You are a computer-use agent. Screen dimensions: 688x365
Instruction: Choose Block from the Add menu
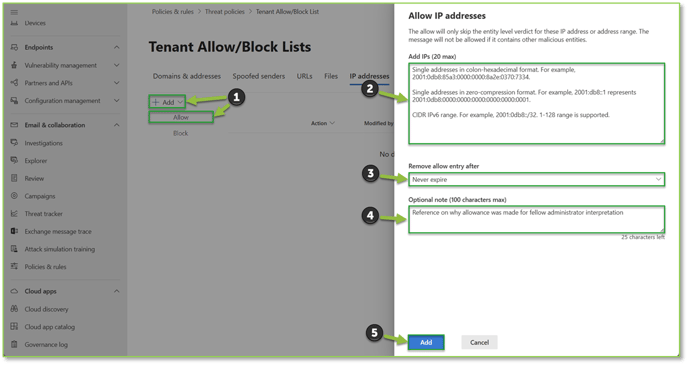[180, 133]
